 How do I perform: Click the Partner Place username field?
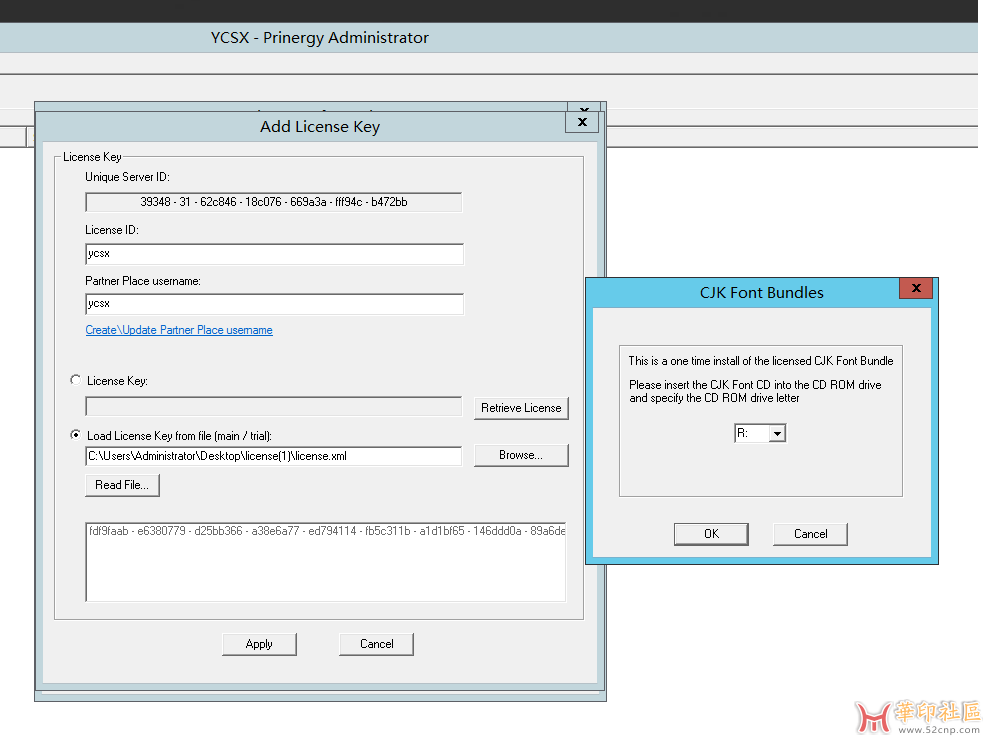[x=274, y=304]
